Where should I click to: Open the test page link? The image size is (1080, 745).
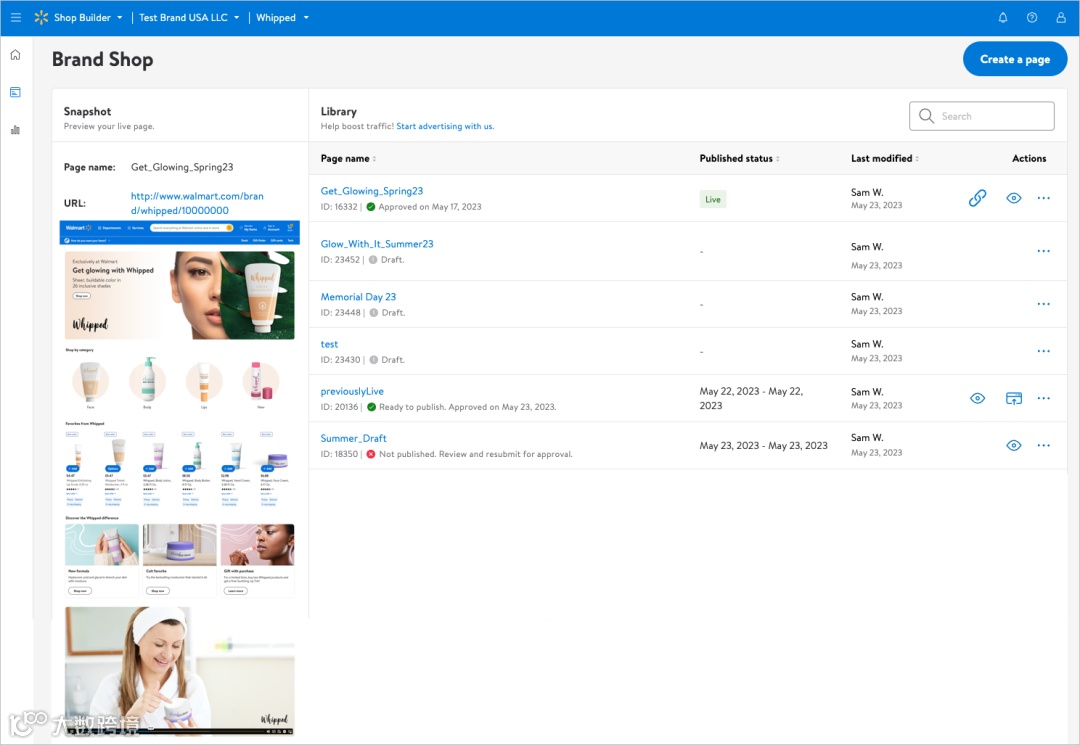pos(329,344)
